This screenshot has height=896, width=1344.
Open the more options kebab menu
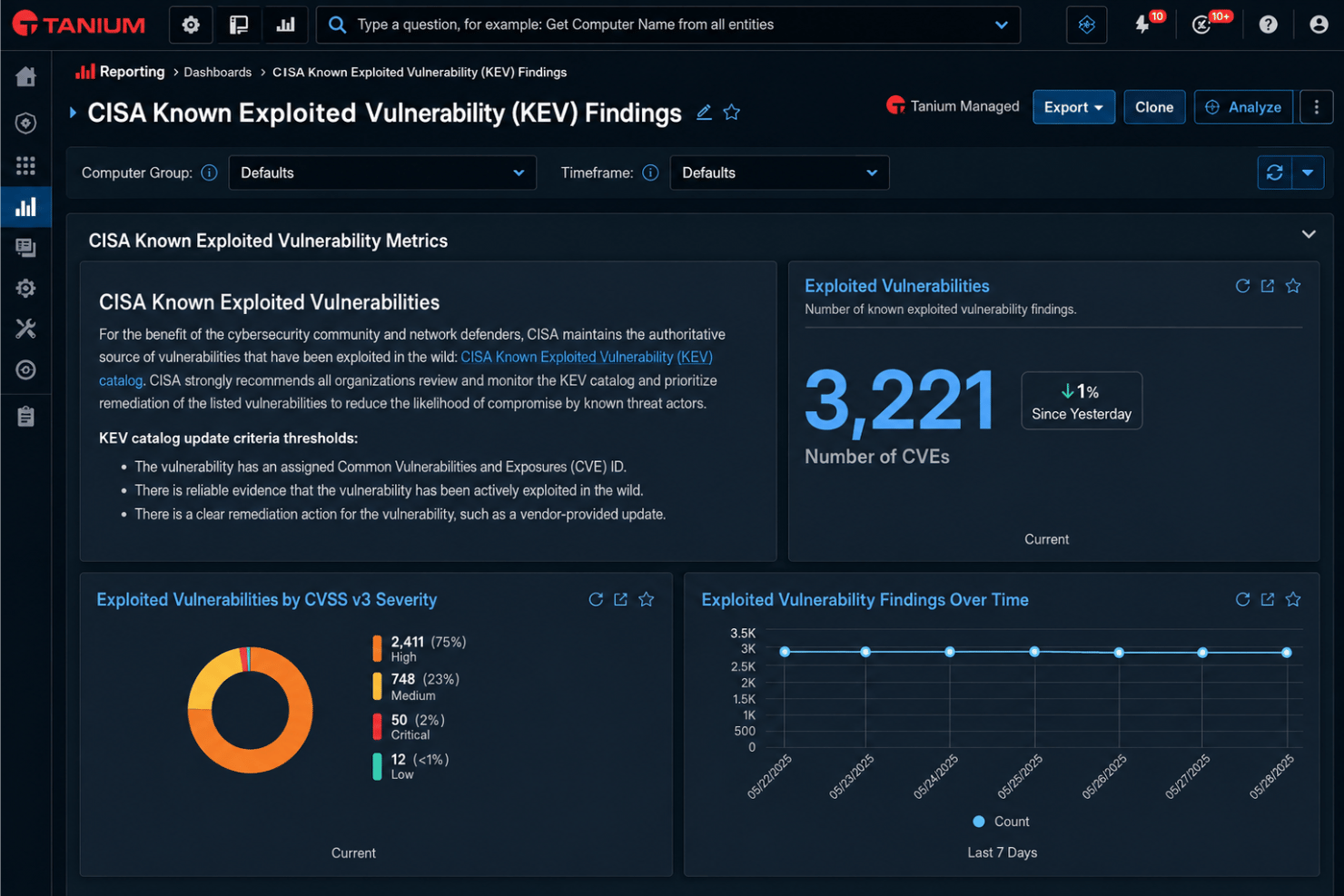point(1316,107)
